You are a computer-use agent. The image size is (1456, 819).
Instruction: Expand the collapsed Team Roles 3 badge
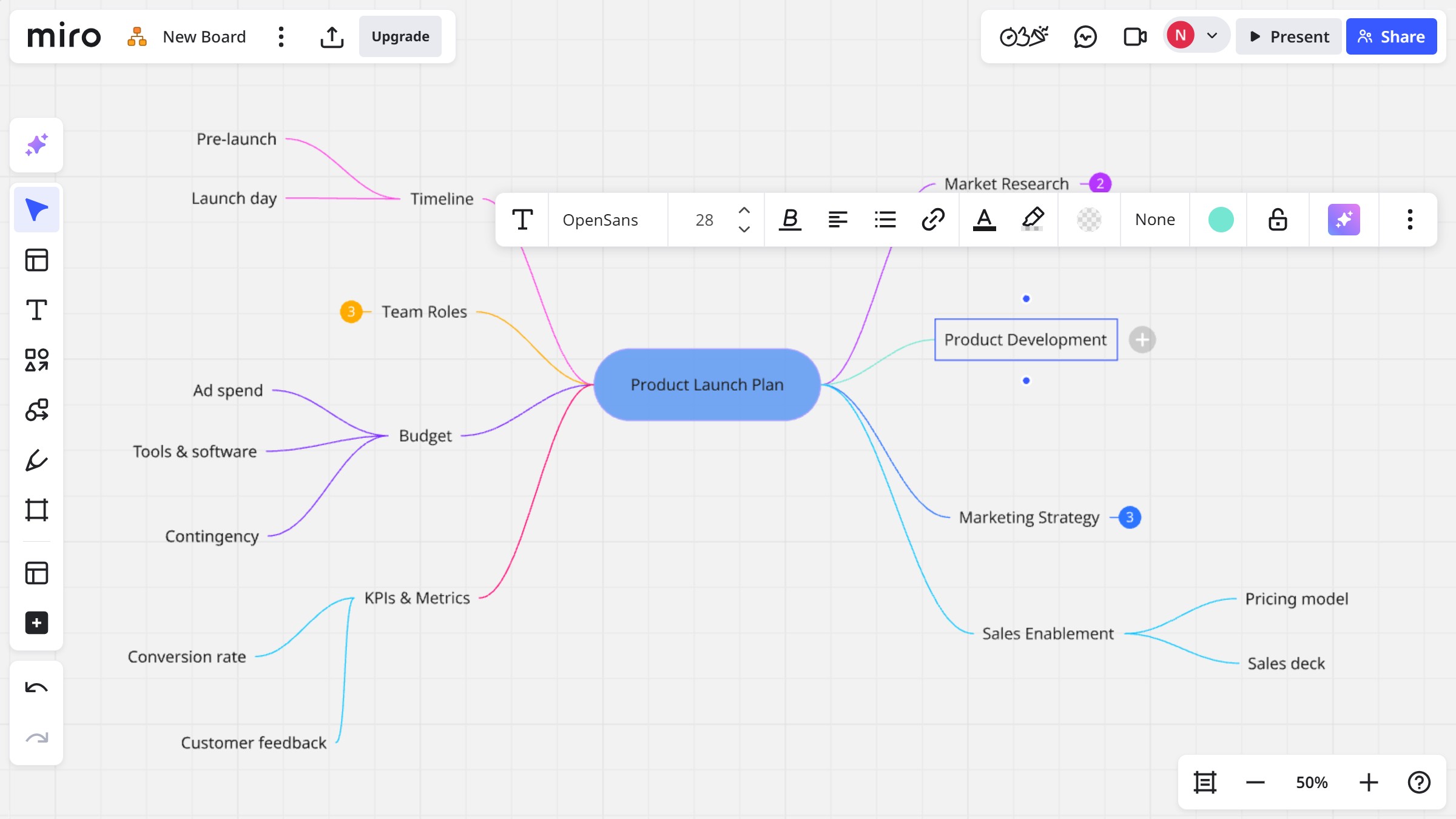(351, 312)
